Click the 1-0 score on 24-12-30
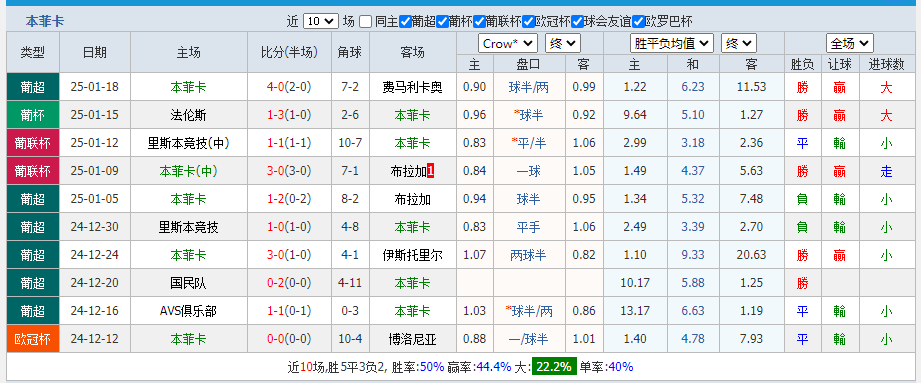This screenshot has width=921, height=383. coord(275,227)
